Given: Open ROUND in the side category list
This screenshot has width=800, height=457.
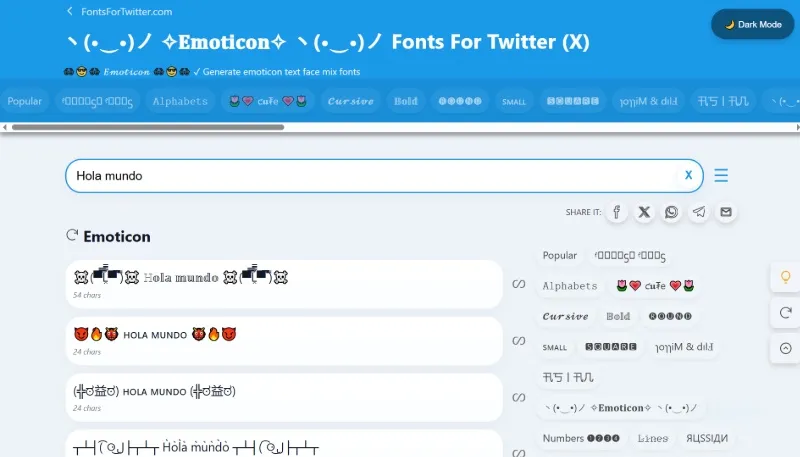Looking at the screenshot, I should coord(670,316).
